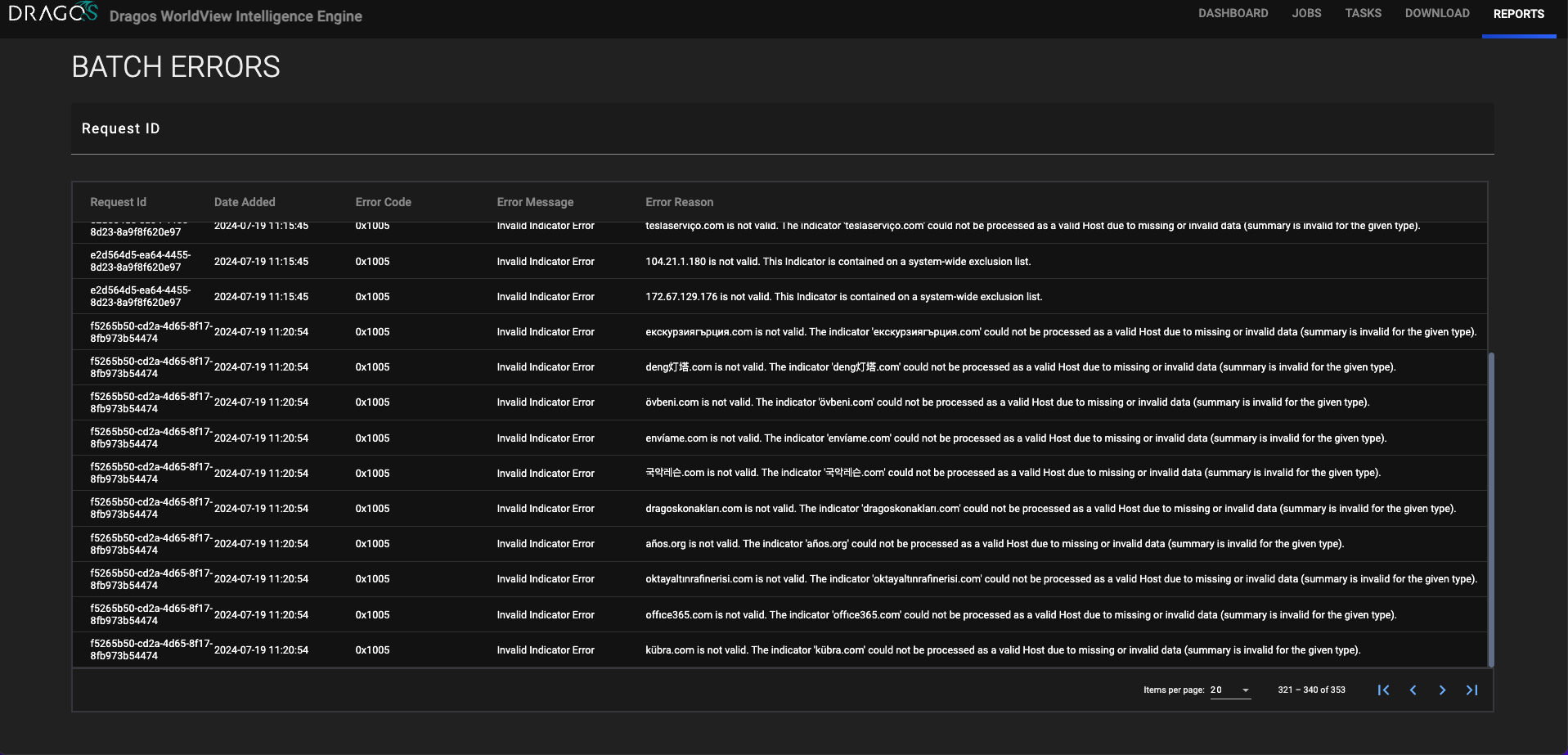Select the dragoskonakları.com error reason
This screenshot has width=1568, height=755.
pyautogui.click(x=1050, y=509)
